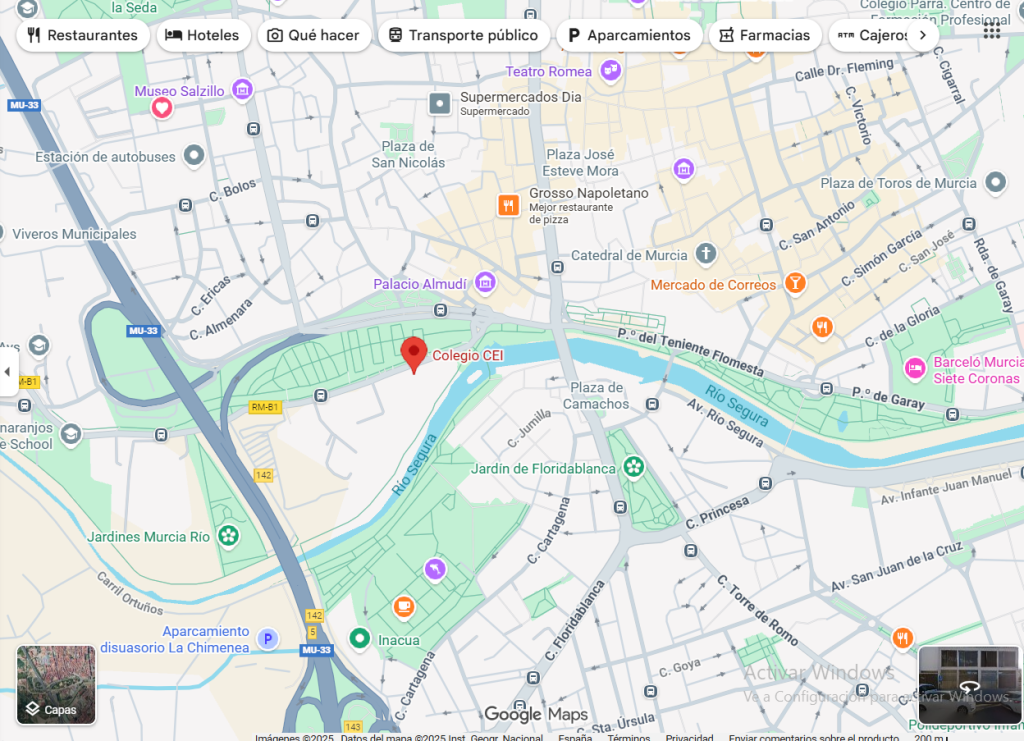1024x741 pixels.
Task: Open the Google apps grid icon
Action: pyautogui.click(x=991, y=31)
